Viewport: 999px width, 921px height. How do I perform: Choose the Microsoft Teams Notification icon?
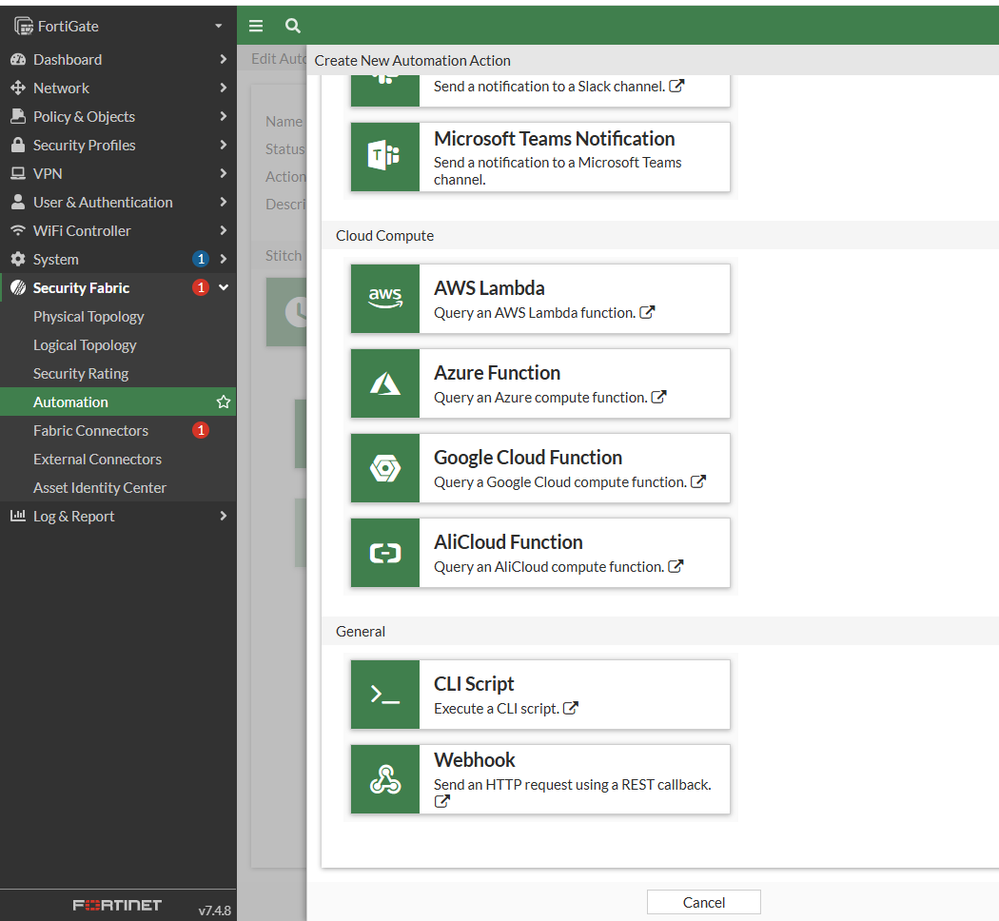385,157
